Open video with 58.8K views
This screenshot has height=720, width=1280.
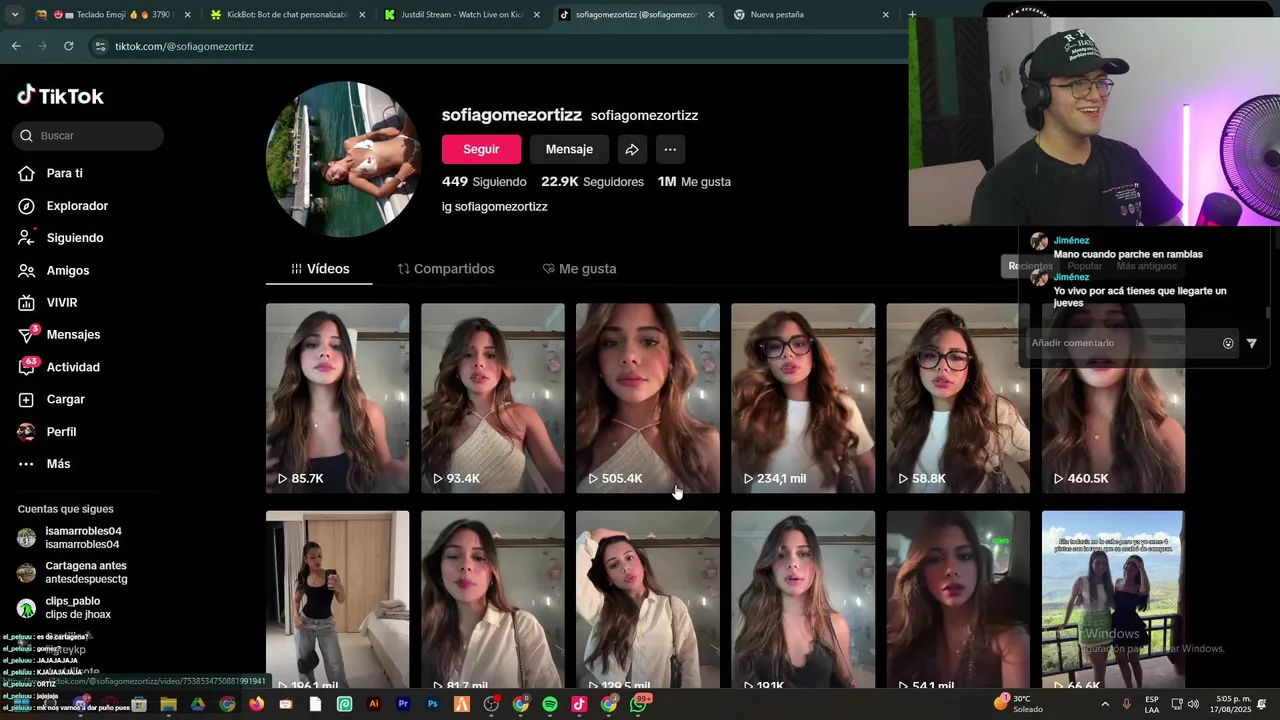(x=958, y=398)
